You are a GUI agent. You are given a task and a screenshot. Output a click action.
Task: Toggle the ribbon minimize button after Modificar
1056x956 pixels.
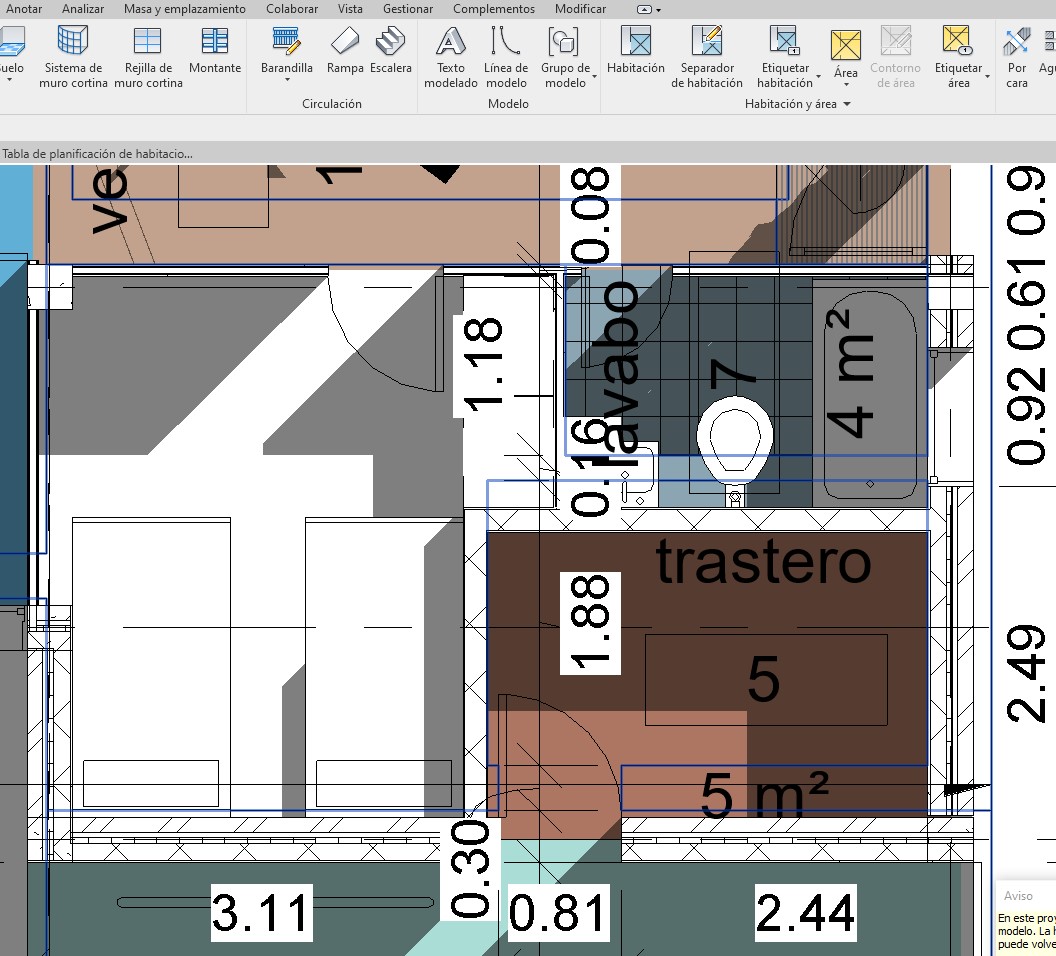[x=644, y=9]
